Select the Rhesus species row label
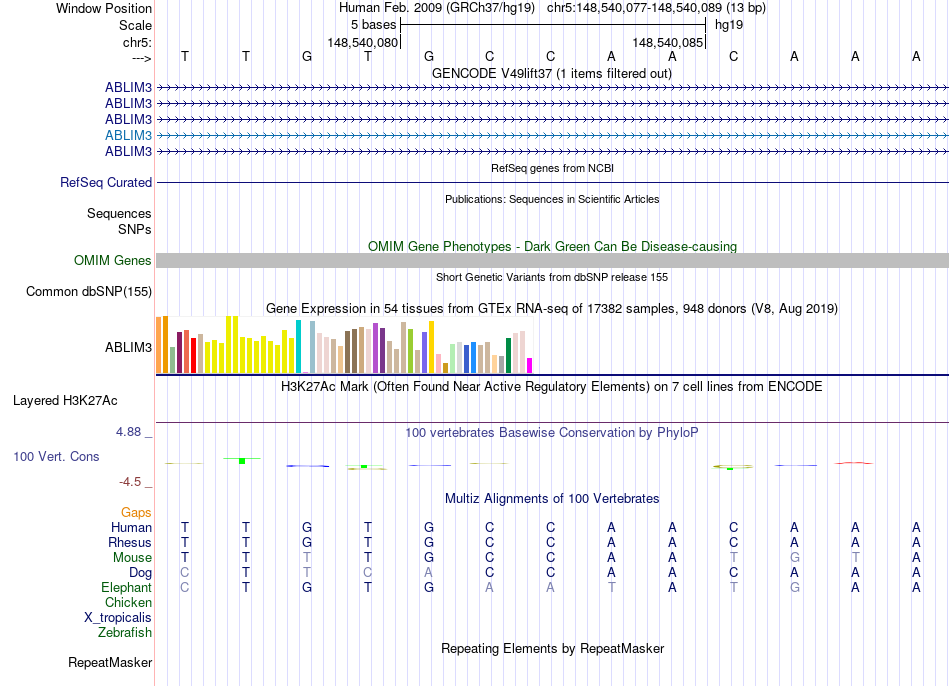 130,542
